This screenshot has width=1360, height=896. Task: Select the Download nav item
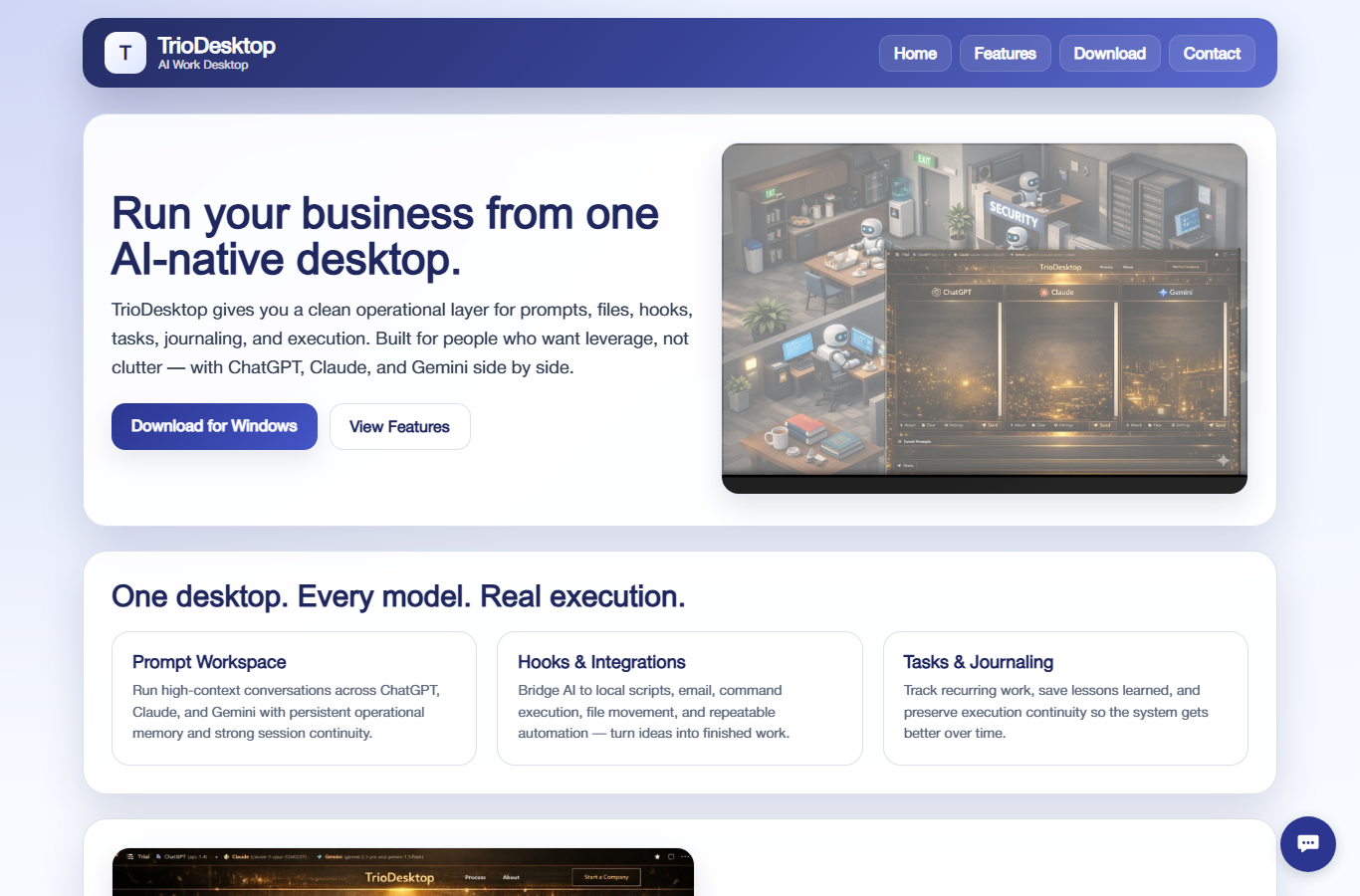[x=1109, y=54]
